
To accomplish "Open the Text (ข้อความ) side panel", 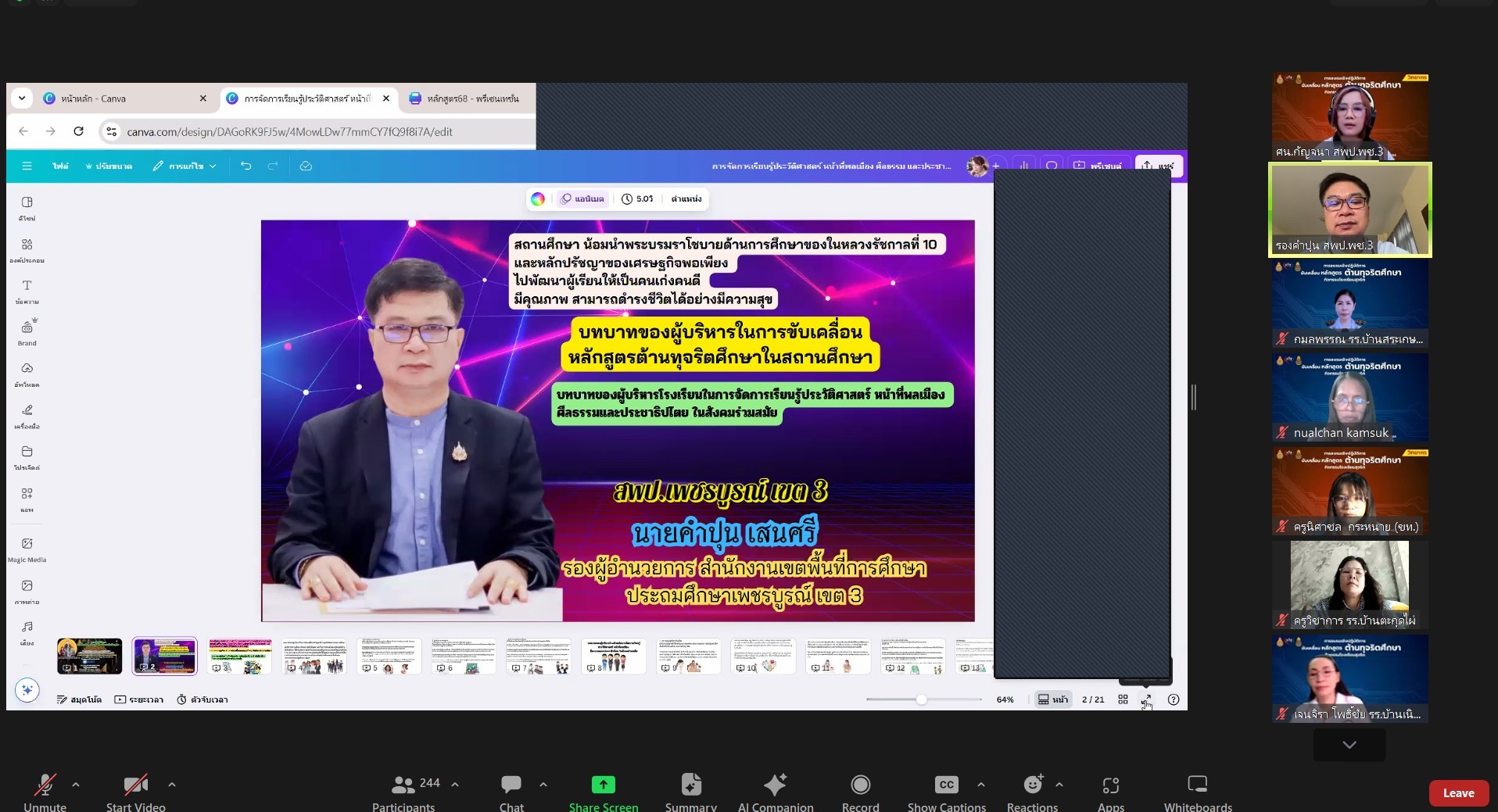I will [x=27, y=292].
